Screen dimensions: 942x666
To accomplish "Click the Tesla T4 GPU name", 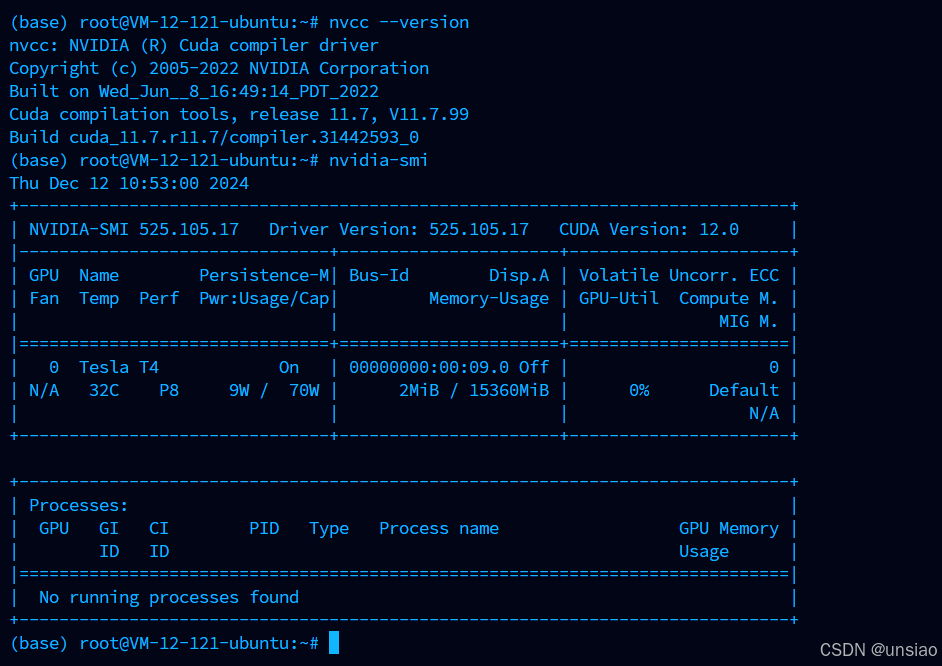I will [x=119, y=368].
